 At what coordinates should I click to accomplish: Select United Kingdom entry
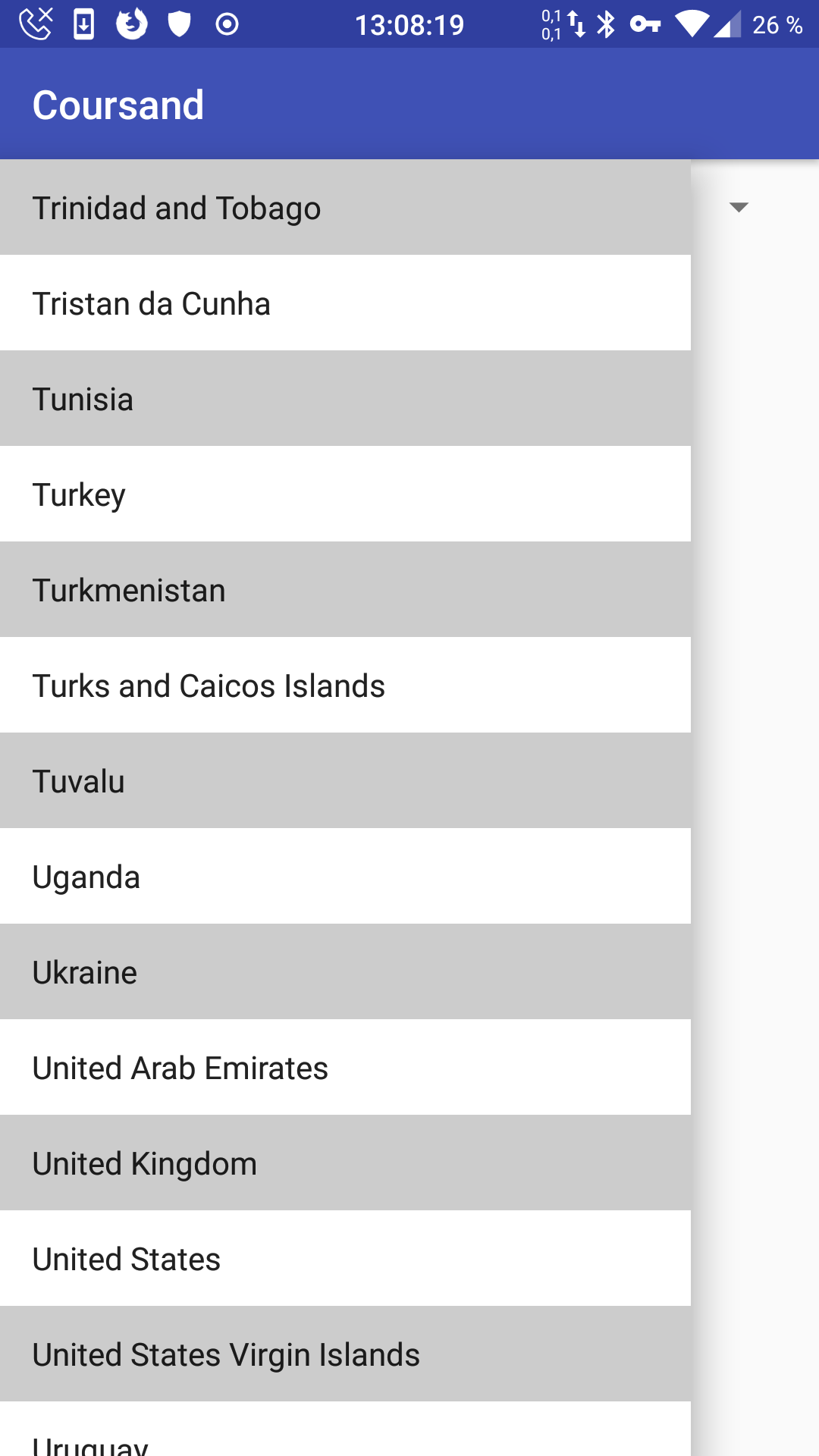coord(345,1163)
